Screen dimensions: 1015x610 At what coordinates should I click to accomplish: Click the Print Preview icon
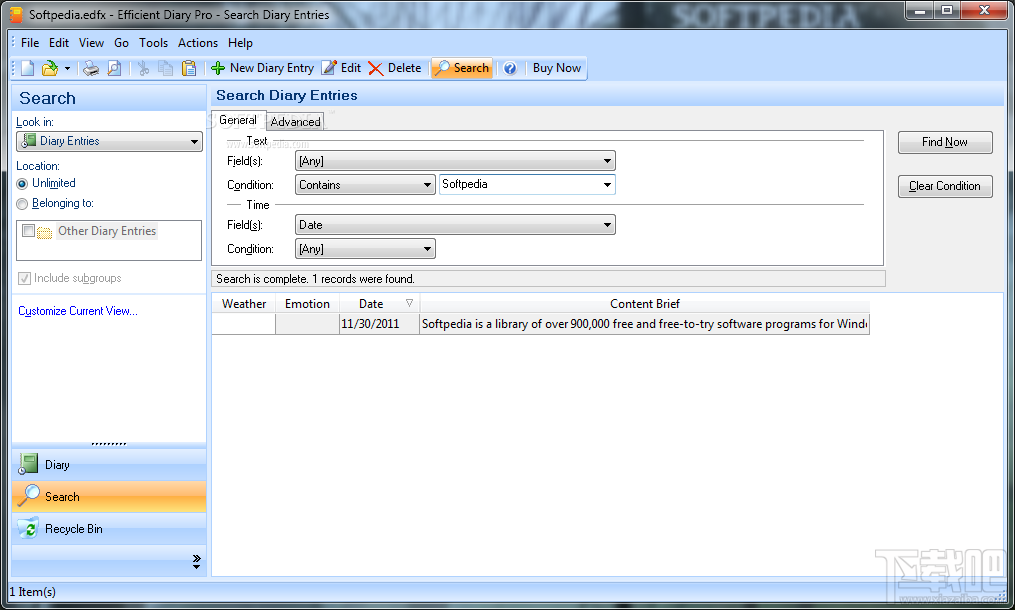coord(113,68)
